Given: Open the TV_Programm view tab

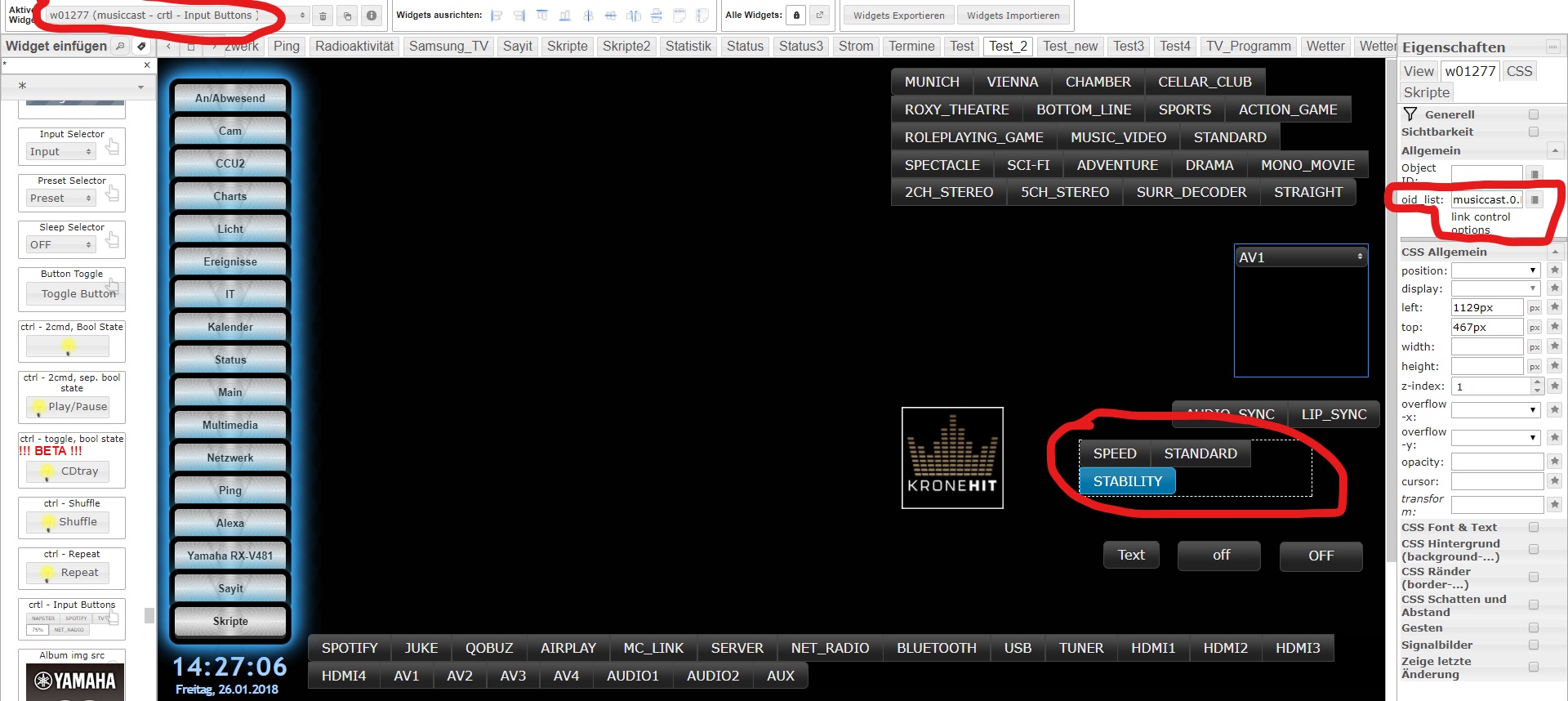Looking at the screenshot, I should 1249,47.
